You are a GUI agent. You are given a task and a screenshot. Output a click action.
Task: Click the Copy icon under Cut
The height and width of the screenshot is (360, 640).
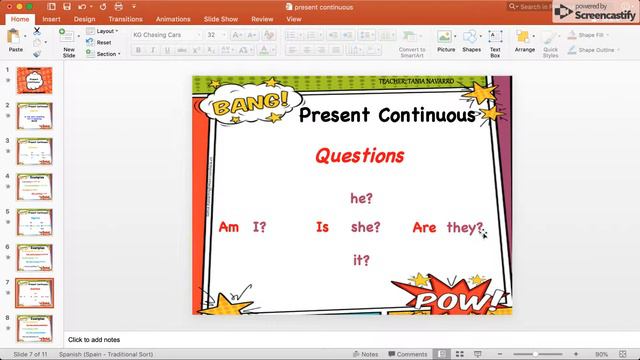37,42
